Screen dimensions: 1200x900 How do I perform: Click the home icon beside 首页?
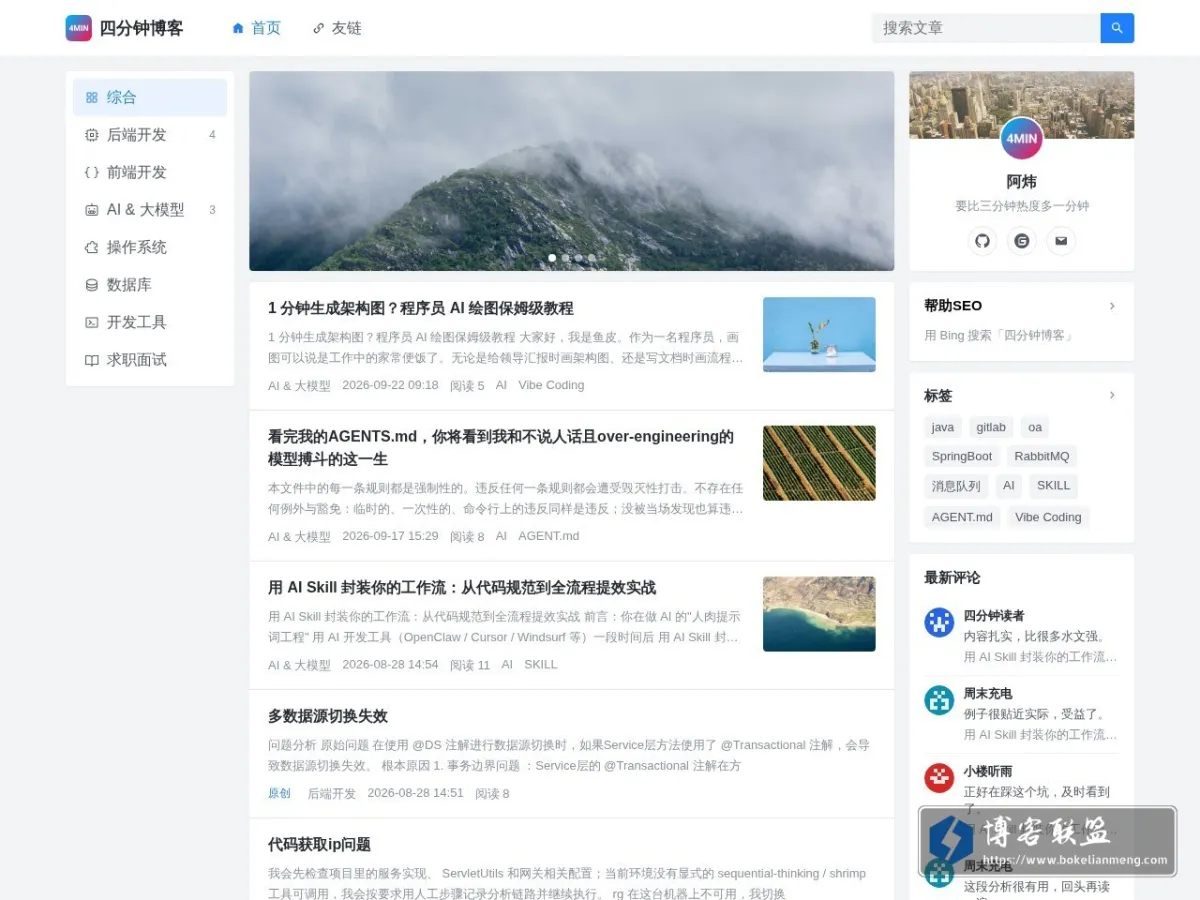pos(238,28)
